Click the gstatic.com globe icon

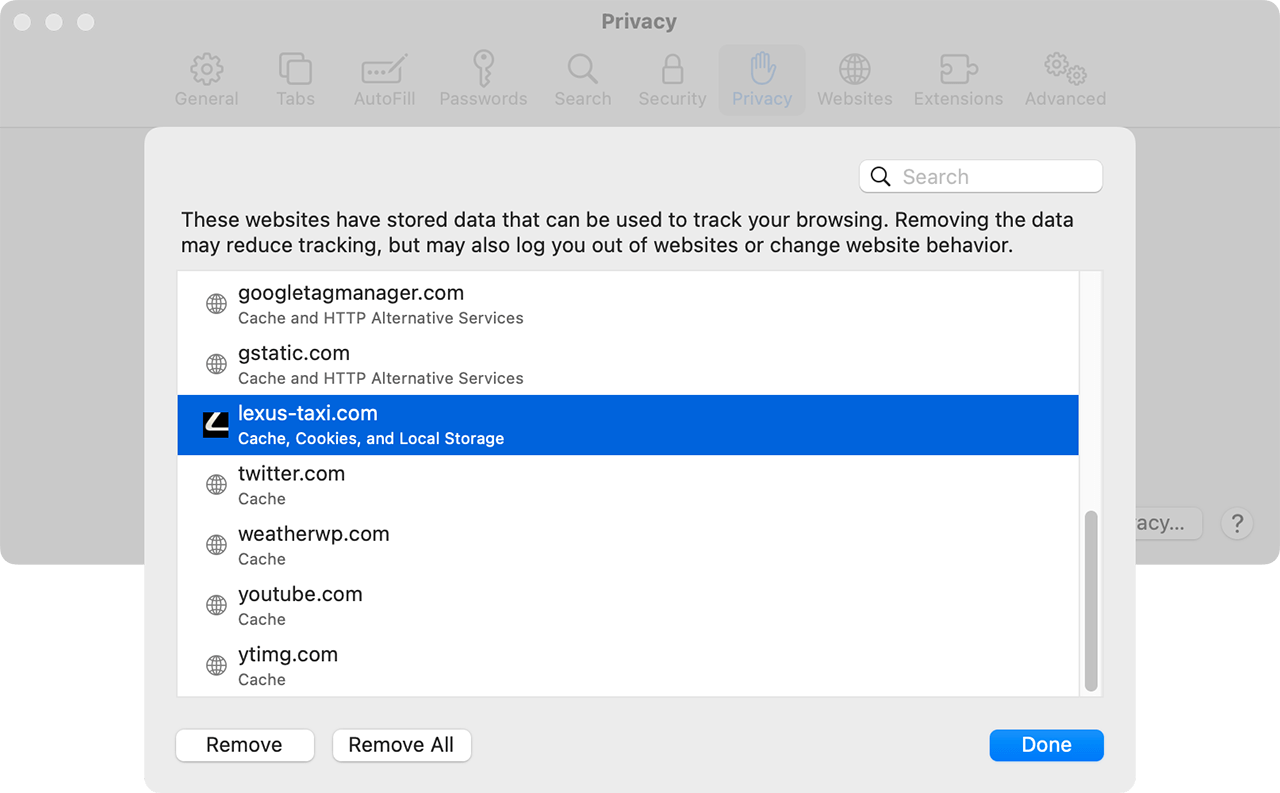click(x=216, y=364)
